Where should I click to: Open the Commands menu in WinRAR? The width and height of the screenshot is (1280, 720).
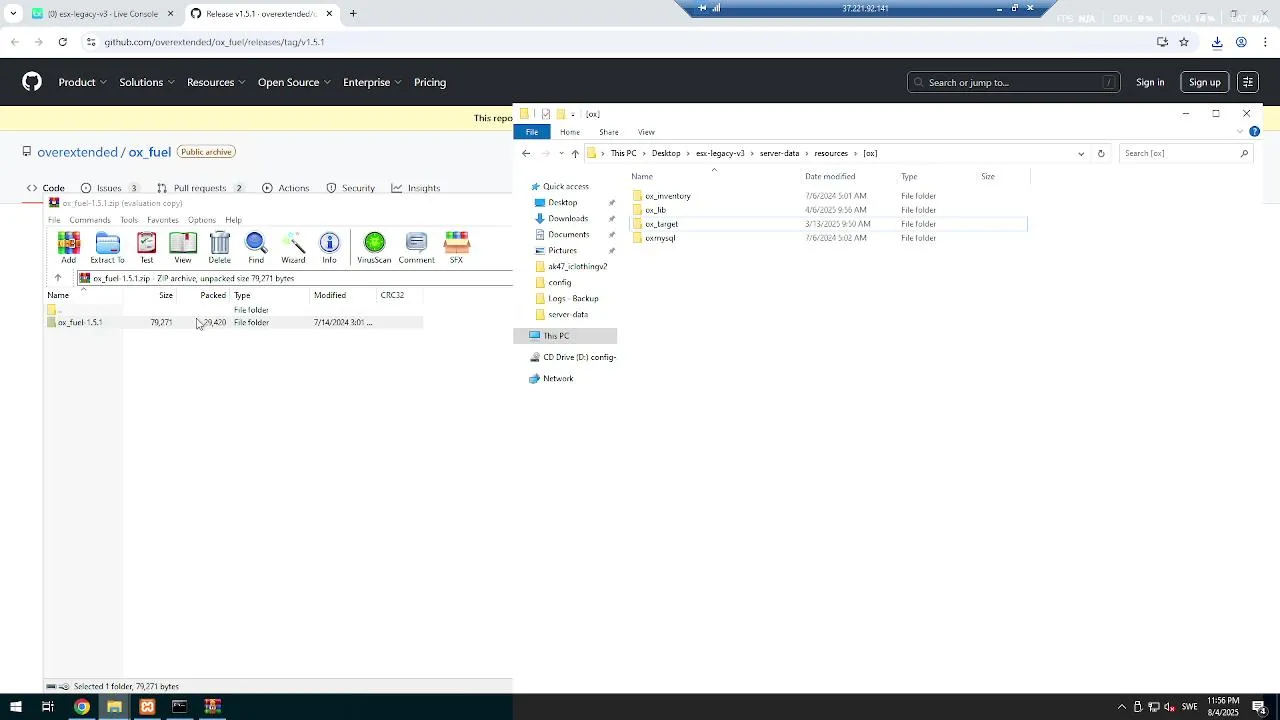pyautogui.click(x=90, y=220)
